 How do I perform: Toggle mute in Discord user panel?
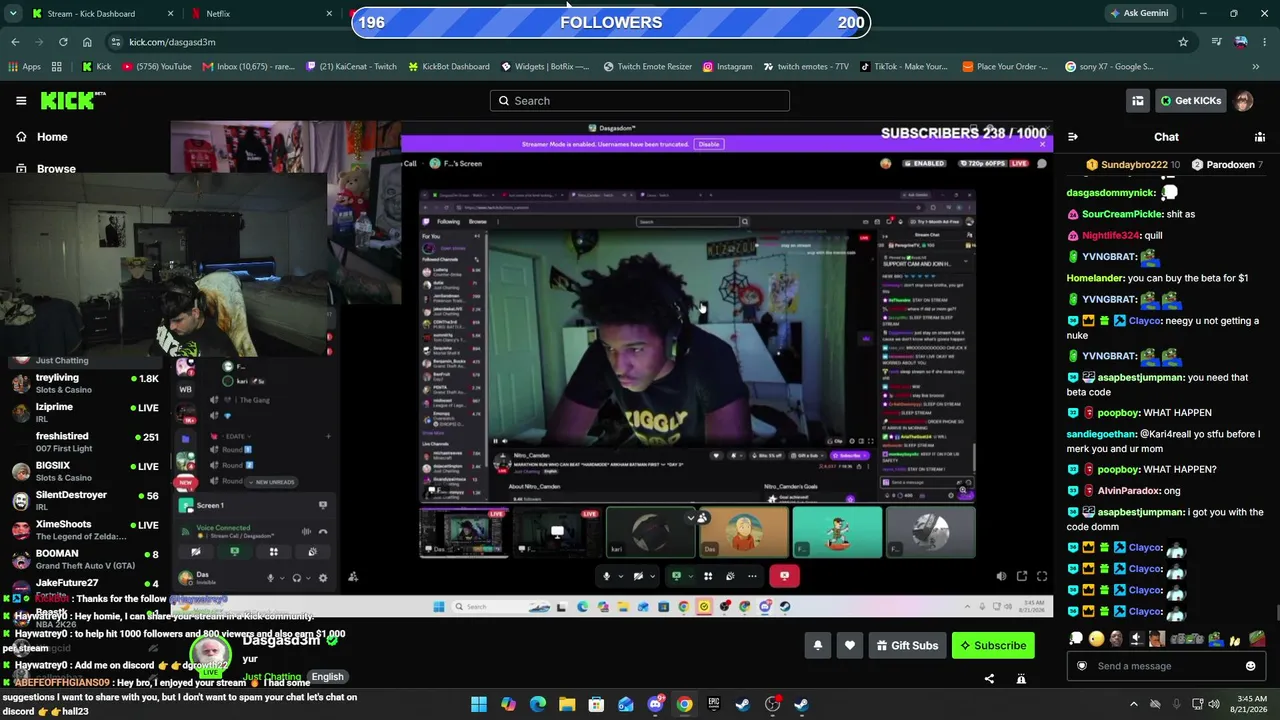point(270,578)
